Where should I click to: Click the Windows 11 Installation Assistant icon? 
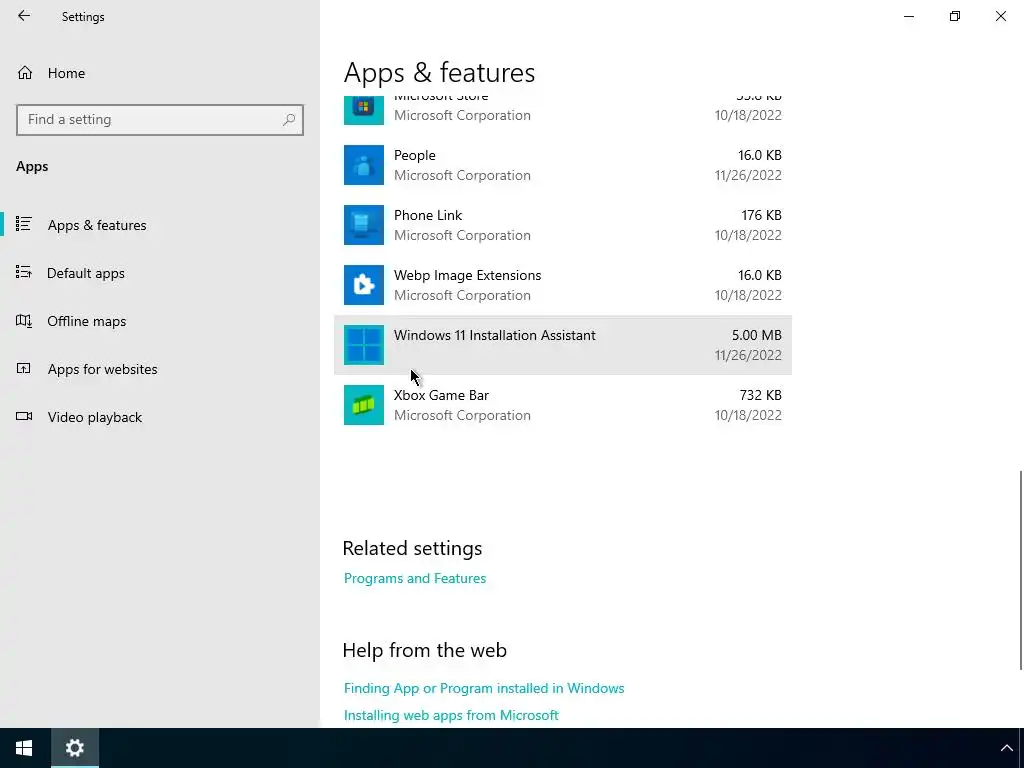click(364, 345)
